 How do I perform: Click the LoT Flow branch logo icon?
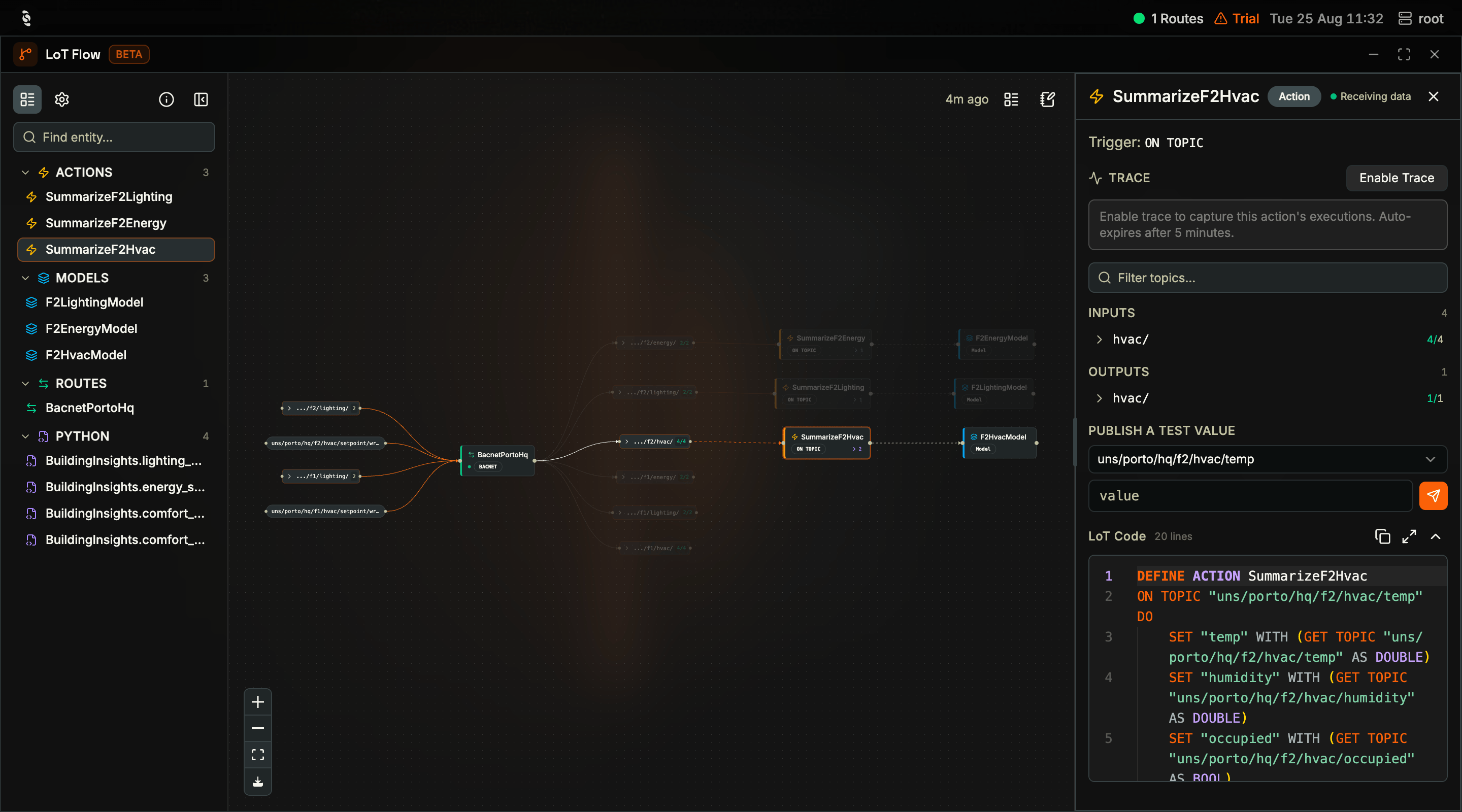(x=25, y=54)
